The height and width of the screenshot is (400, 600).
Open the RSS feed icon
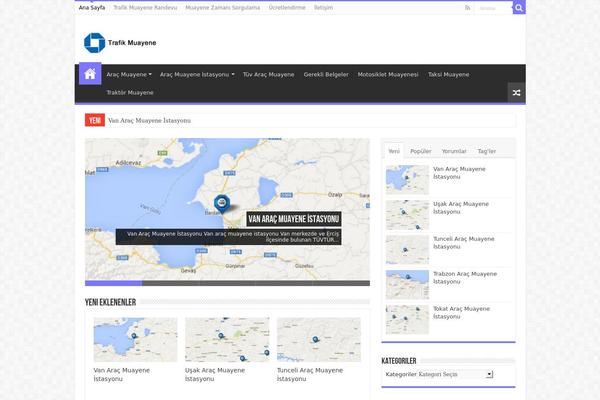coord(467,8)
